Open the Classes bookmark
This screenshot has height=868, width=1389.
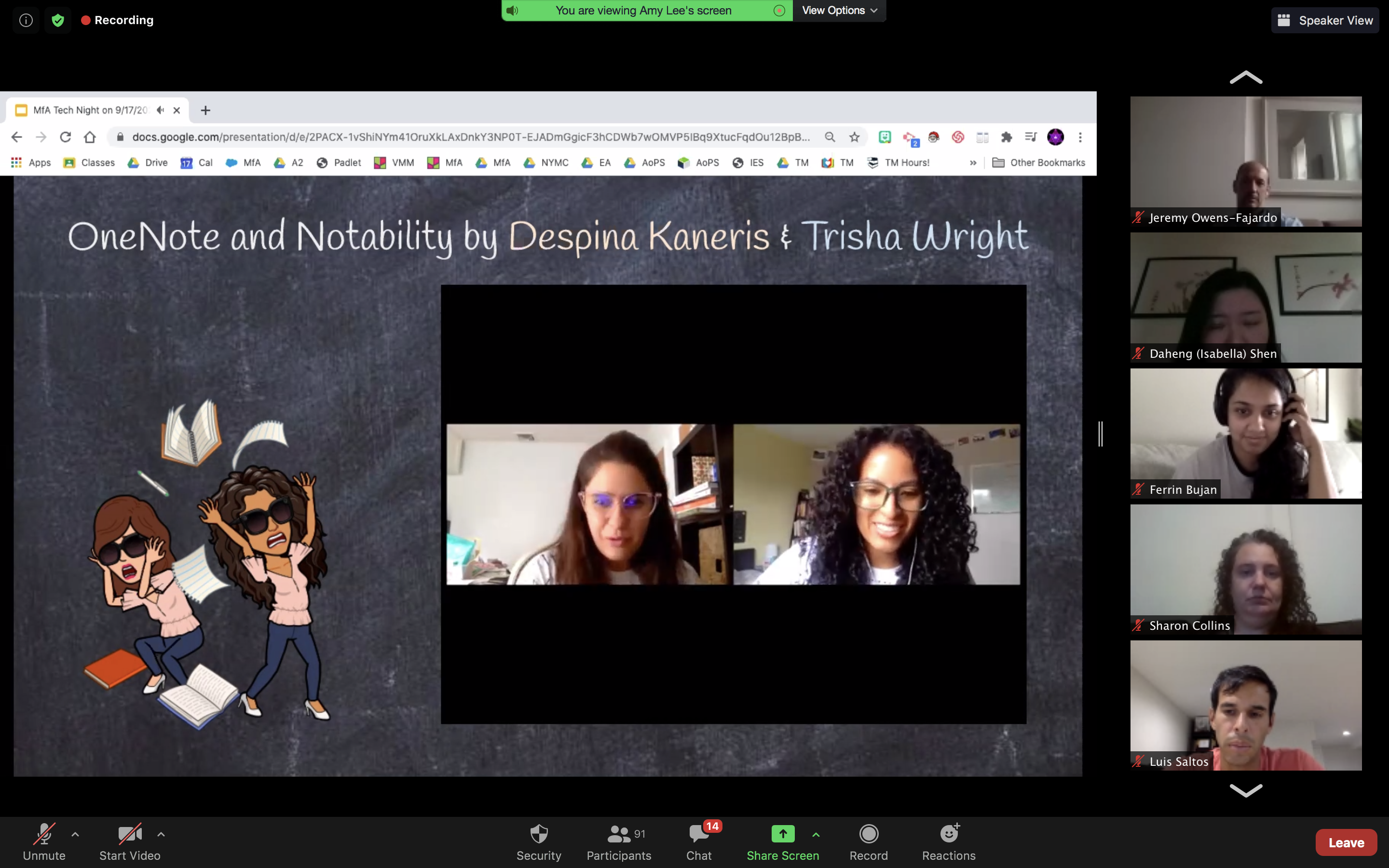[90, 163]
